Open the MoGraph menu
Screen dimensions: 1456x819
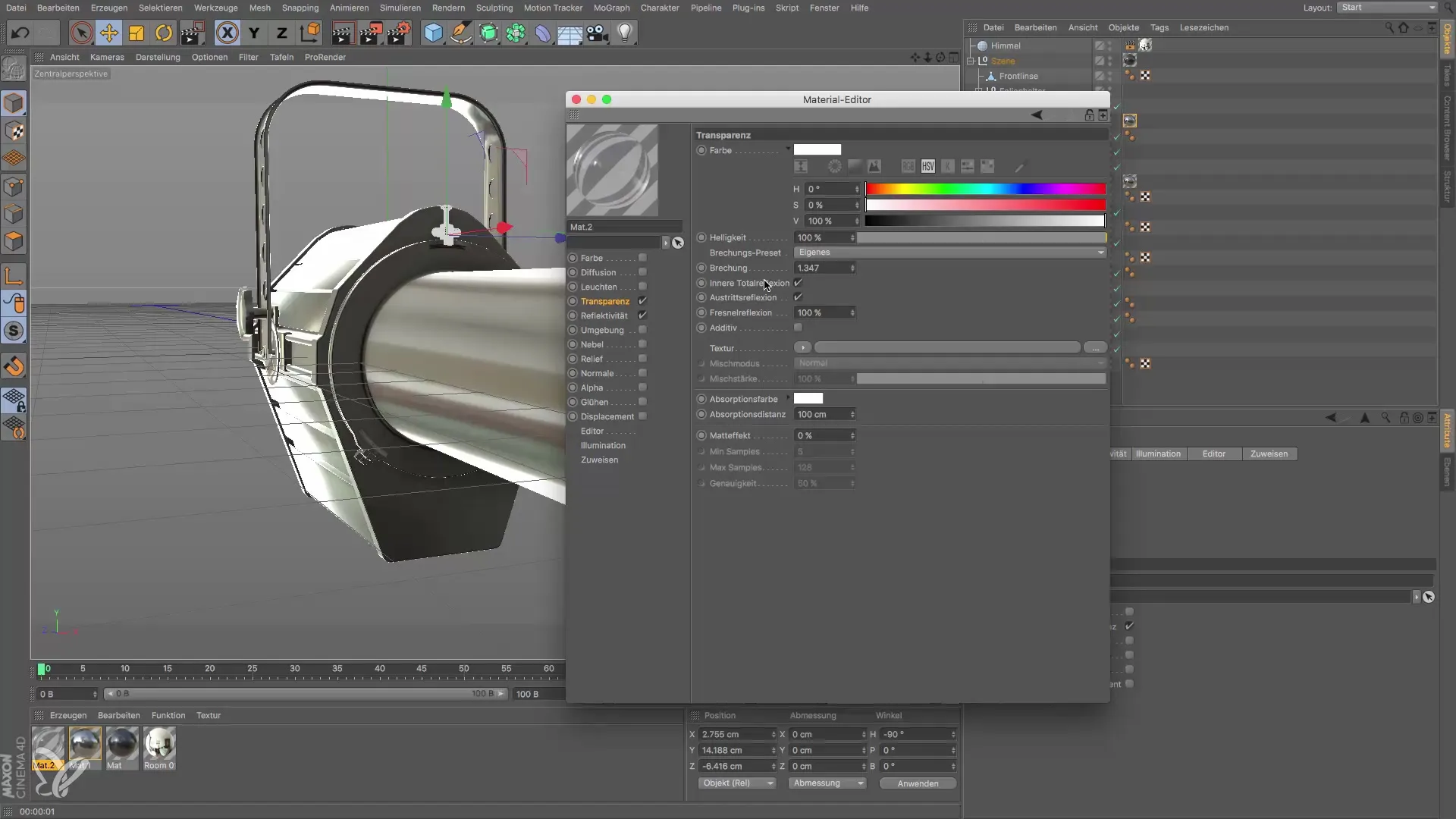click(611, 8)
